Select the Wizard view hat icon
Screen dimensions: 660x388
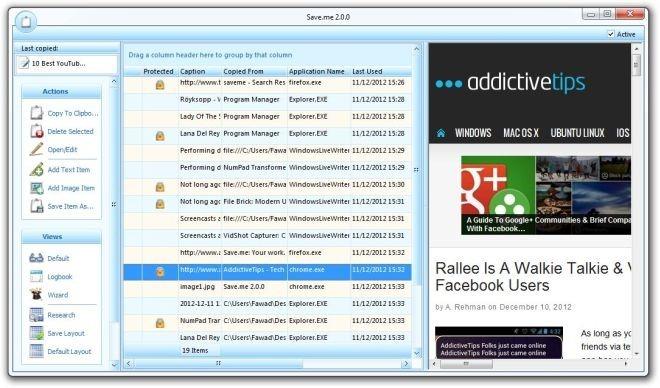pos(37,294)
